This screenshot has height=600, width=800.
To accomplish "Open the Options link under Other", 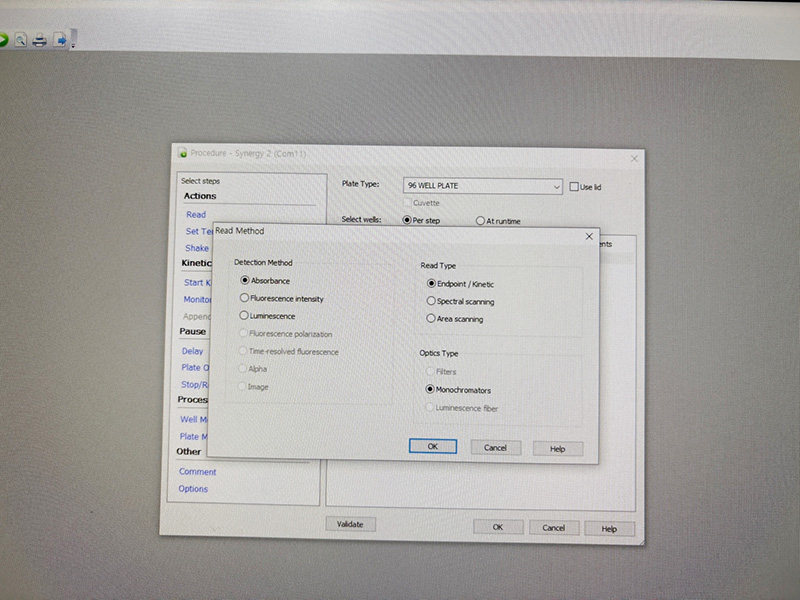I will click(x=193, y=489).
